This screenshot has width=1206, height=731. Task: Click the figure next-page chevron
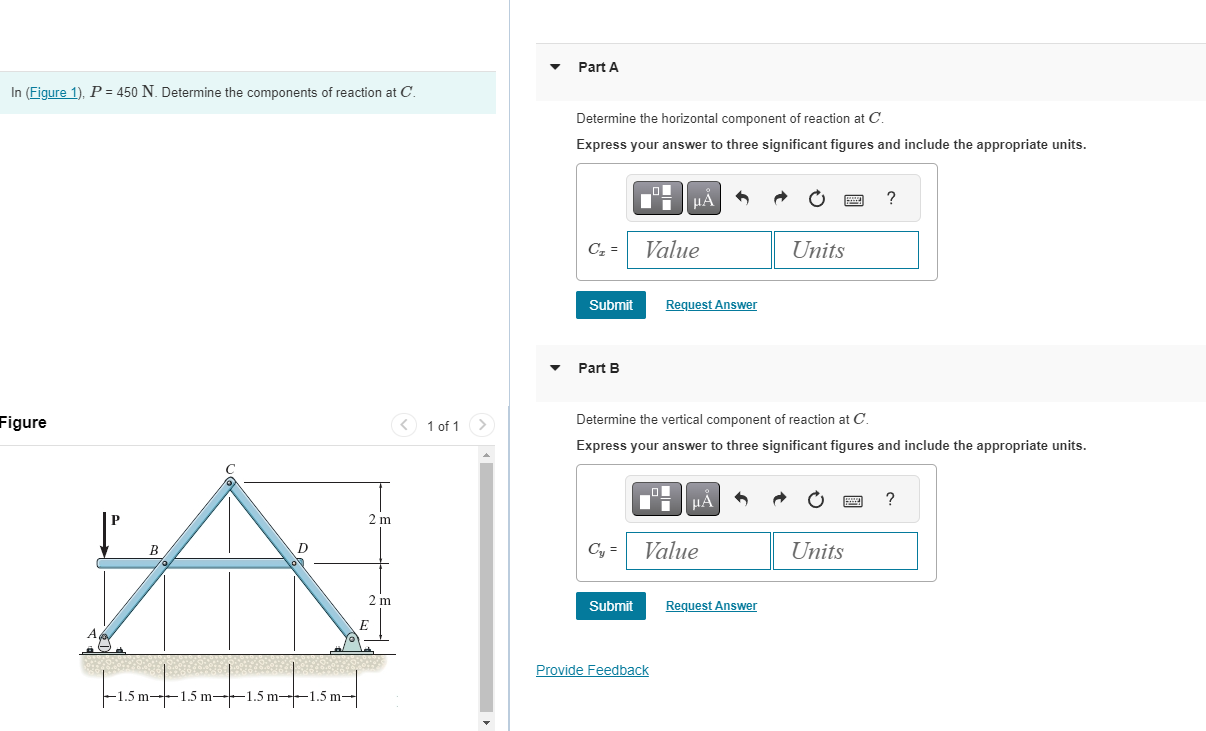tap(481, 425)
